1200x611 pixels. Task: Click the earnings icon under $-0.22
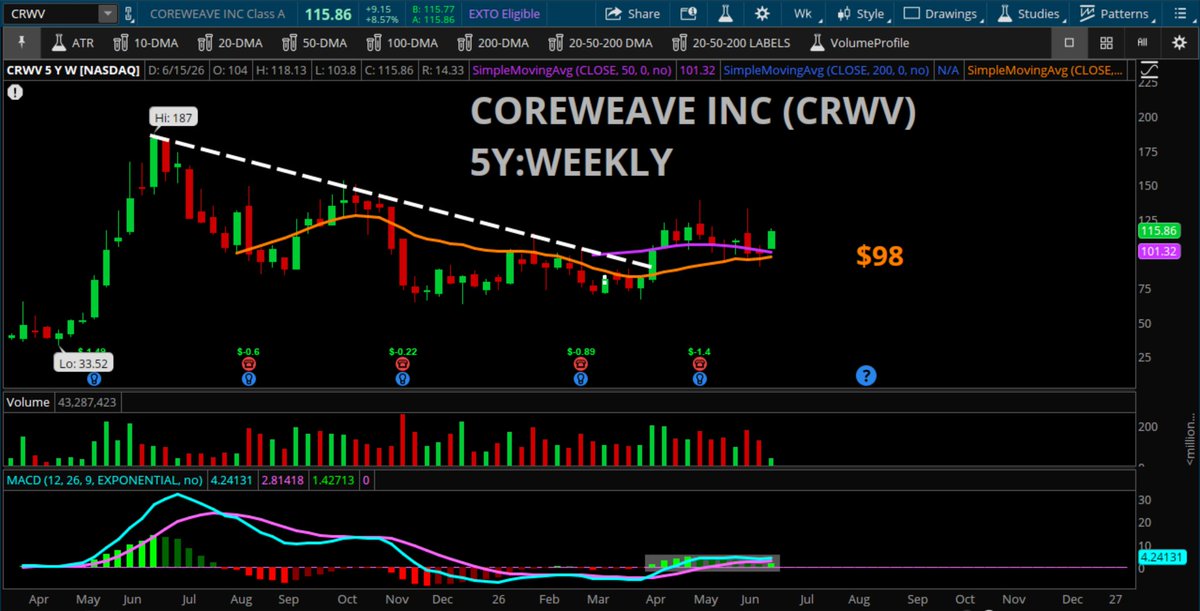click(402, 366)
